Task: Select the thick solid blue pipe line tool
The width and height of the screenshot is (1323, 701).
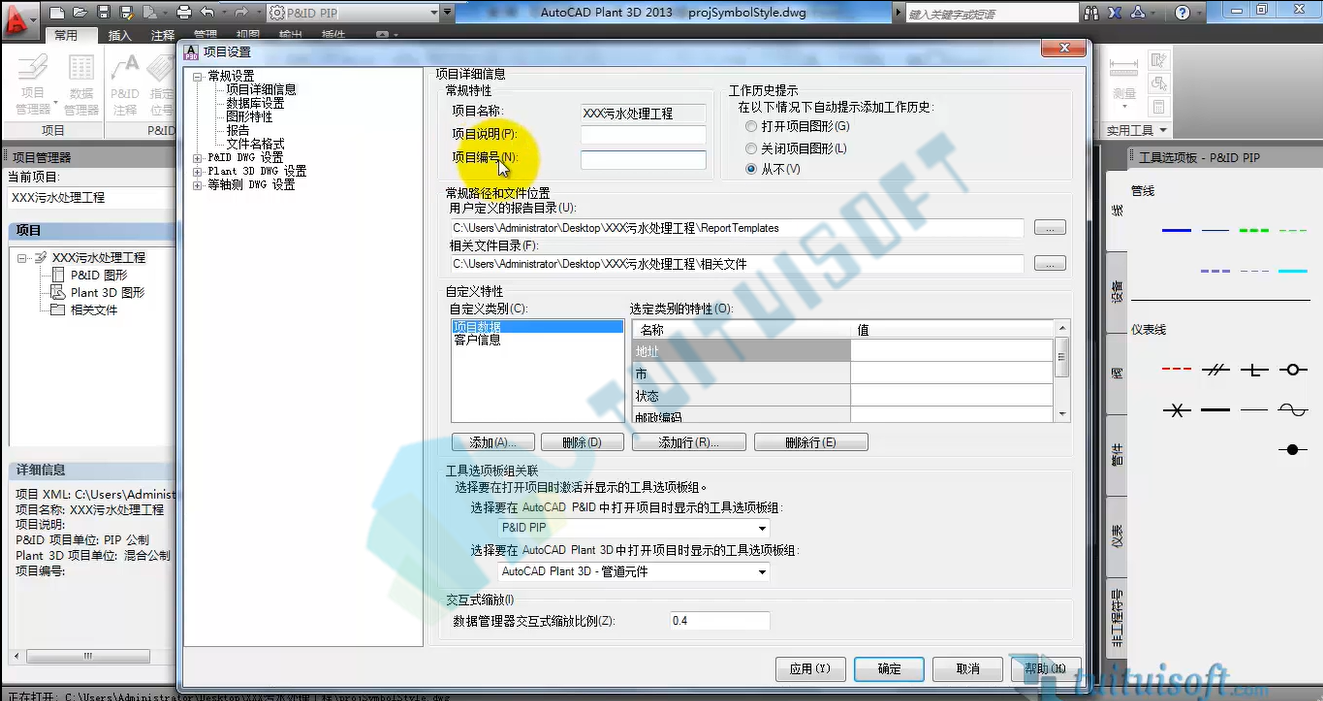Action: point(1177,231)
